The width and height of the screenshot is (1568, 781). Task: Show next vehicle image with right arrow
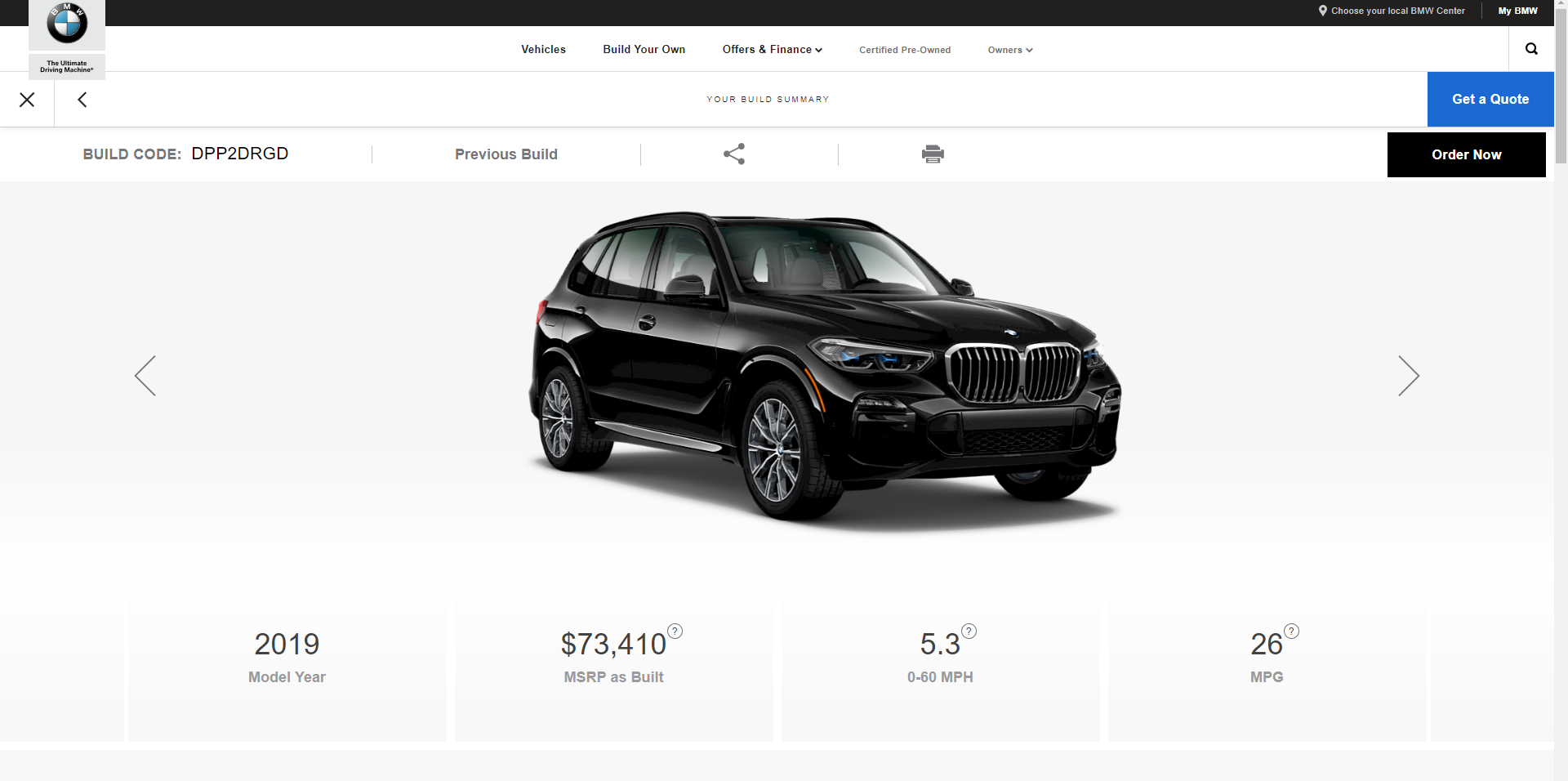click(x=1409, y=376)
